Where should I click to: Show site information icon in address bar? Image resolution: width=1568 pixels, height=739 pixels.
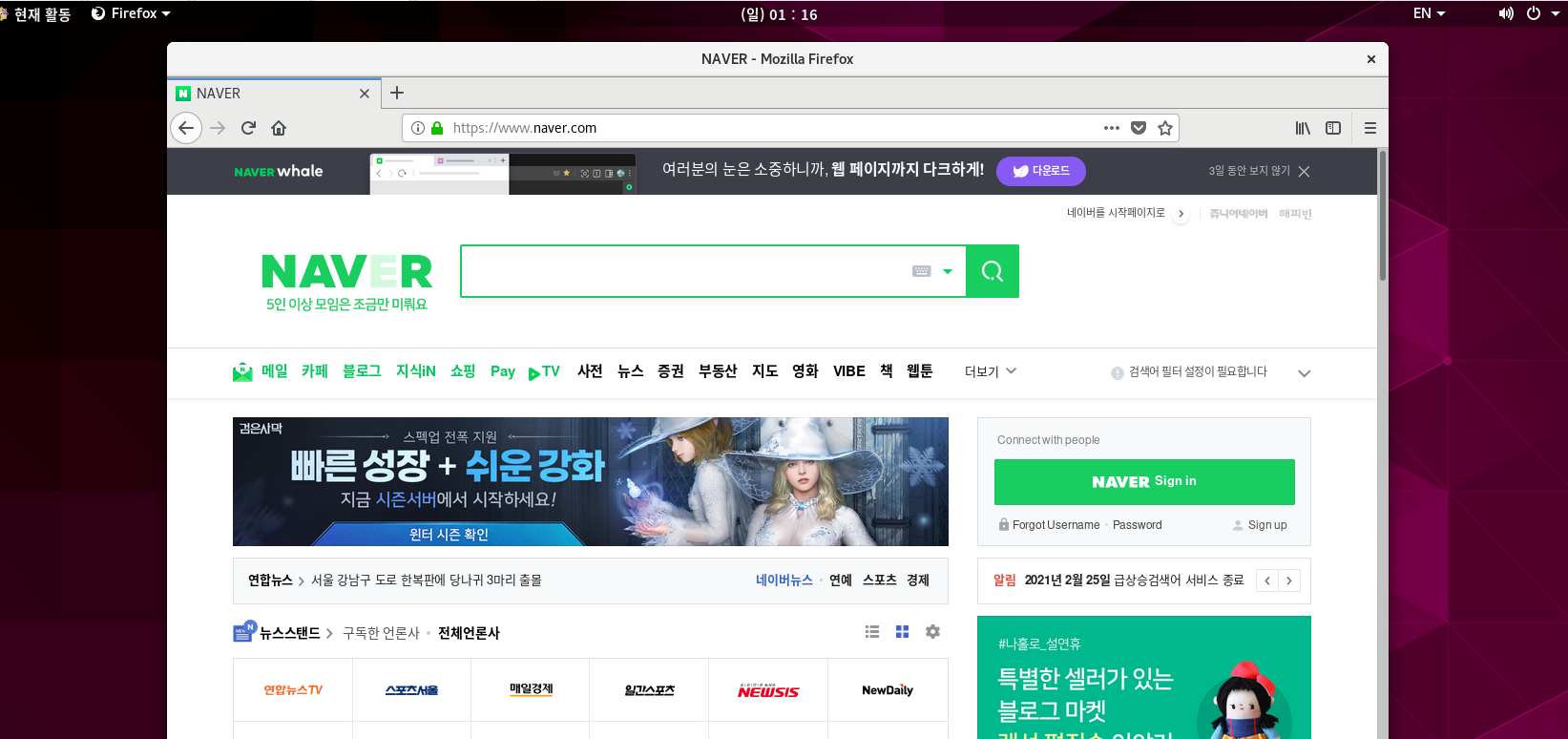pyautogui.click(x=418, y=128)
